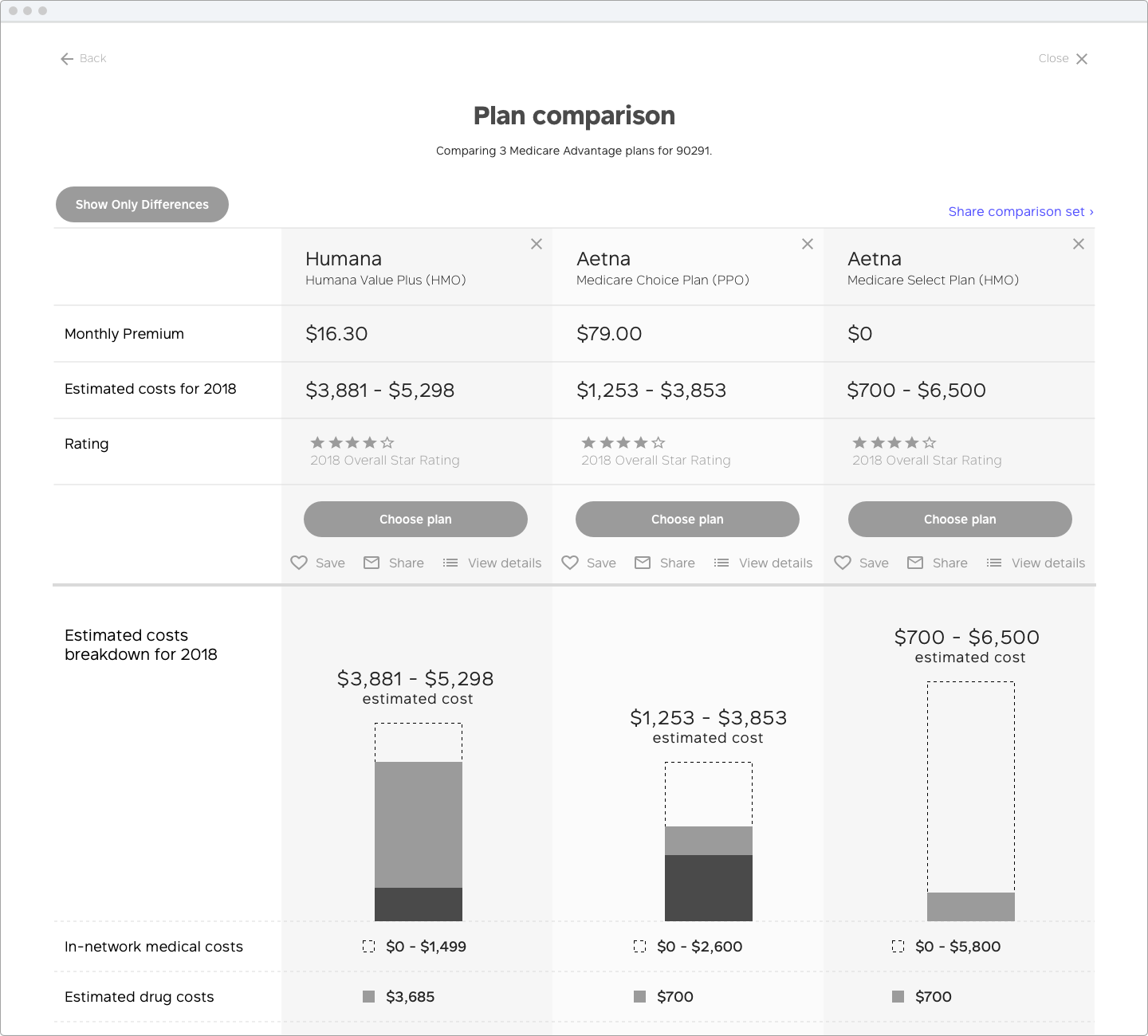
Task: Select Medicare Select Plan (HMO) subtitle
Action: (x=933, y=281)
